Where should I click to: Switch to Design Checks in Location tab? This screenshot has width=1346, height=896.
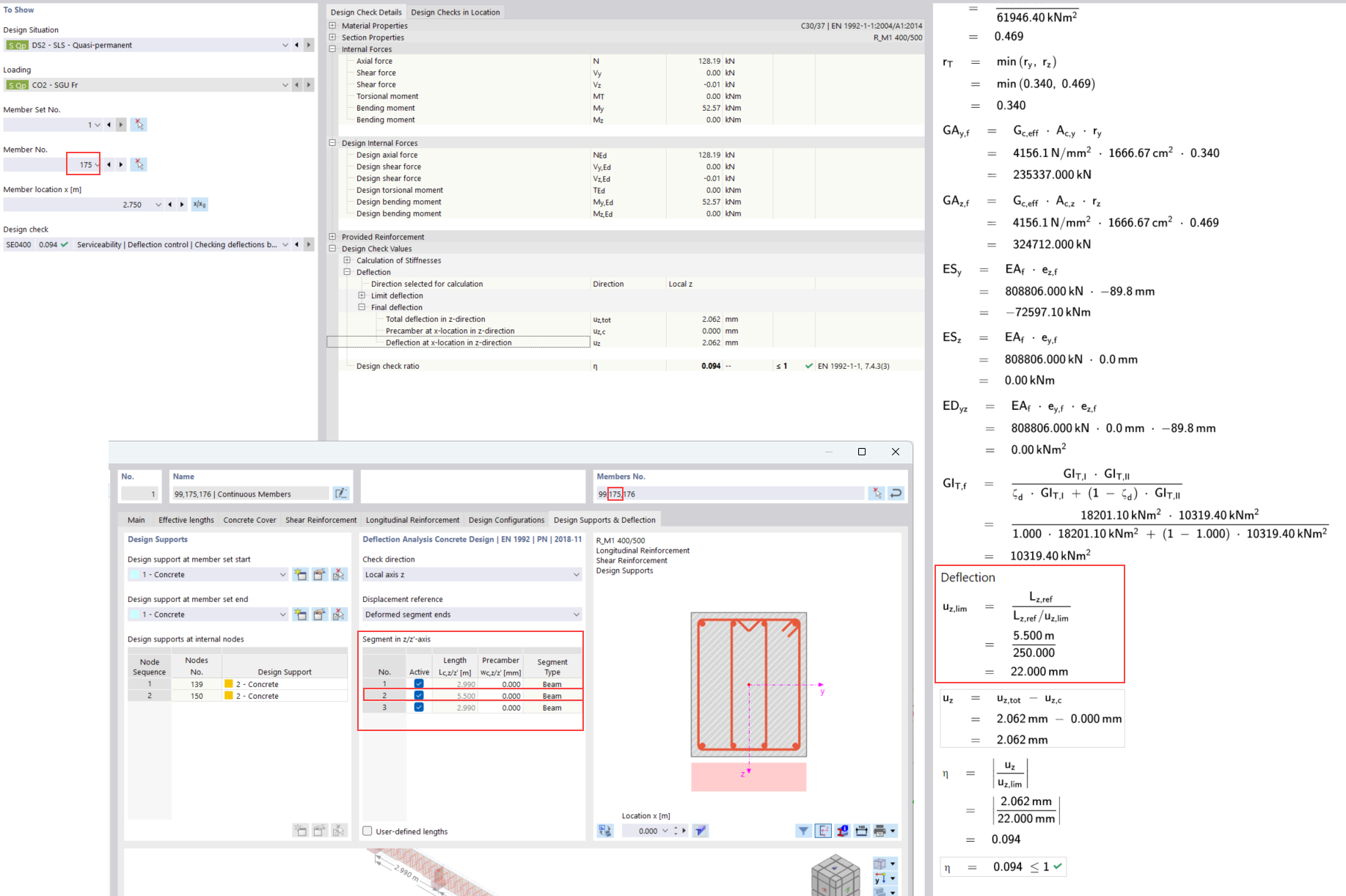455,12
